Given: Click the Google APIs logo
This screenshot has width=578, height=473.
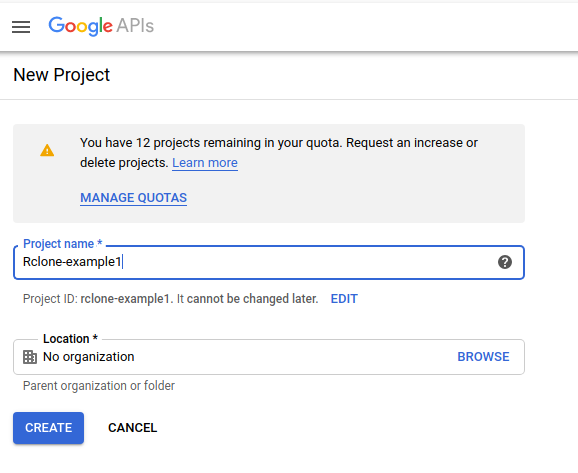Looking at the screenshot, I should [x=101, y=26].
